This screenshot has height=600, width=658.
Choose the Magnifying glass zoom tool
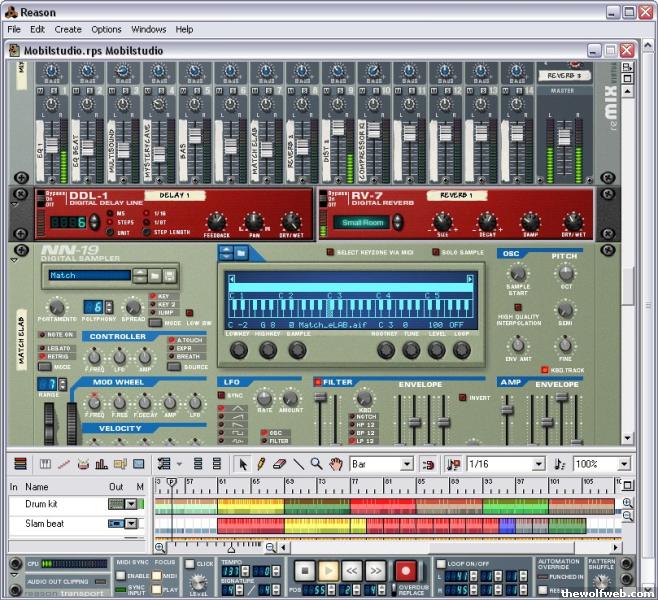pyautogui.click(x=317, y=464)
